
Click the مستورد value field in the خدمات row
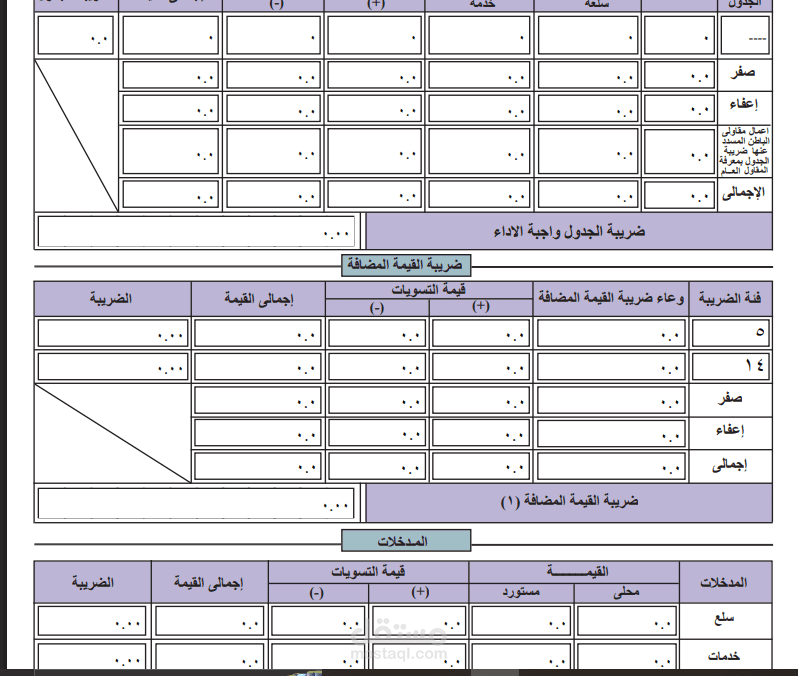pyautogui.click(x=521, y=657)
